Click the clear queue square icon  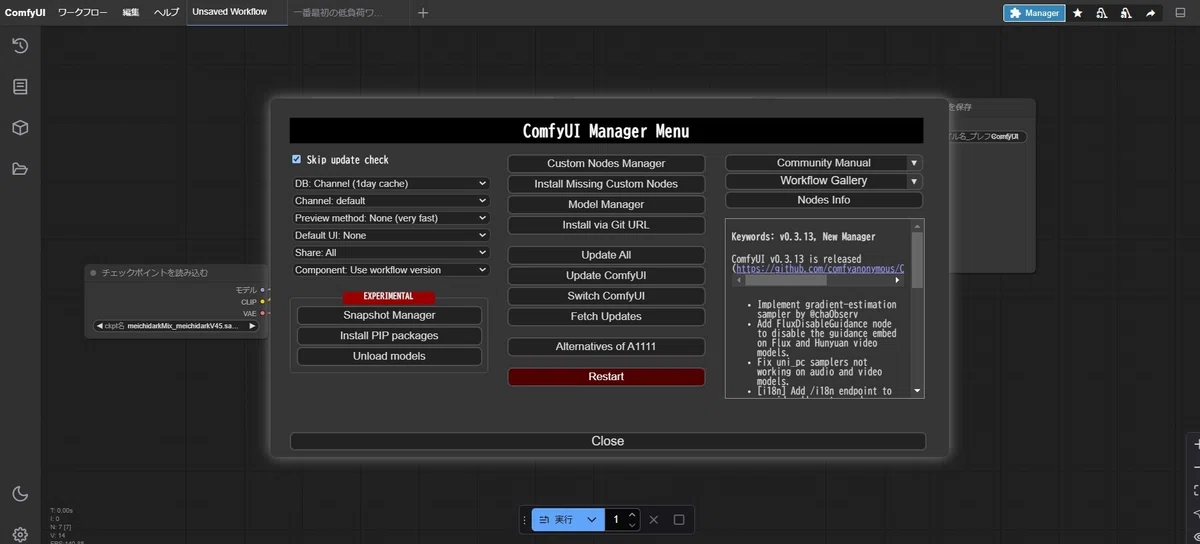click(x=679, y=520)
